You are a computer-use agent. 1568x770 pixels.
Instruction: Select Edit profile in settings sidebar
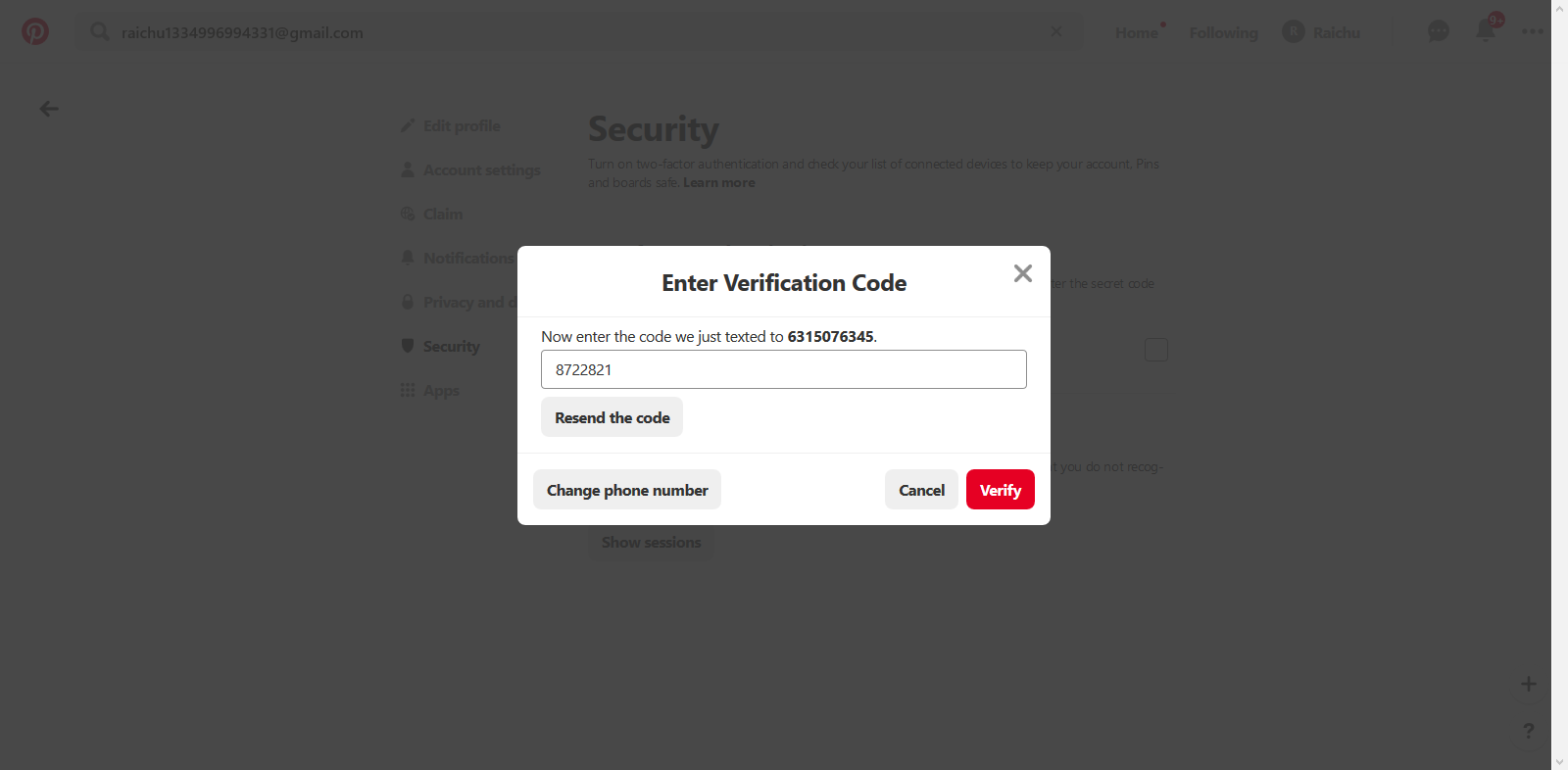462,125
